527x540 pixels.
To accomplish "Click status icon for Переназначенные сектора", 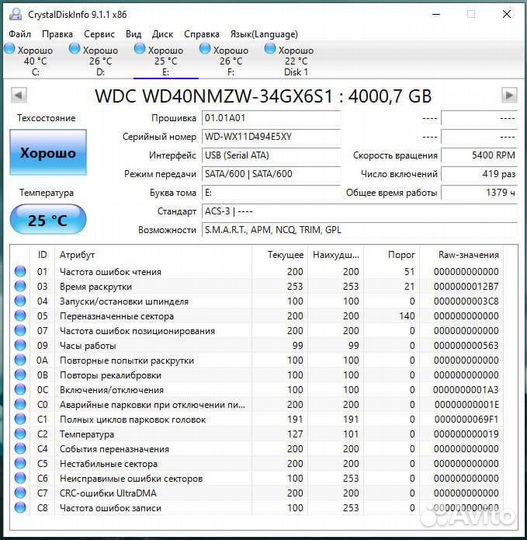I will tap(20, 316).
